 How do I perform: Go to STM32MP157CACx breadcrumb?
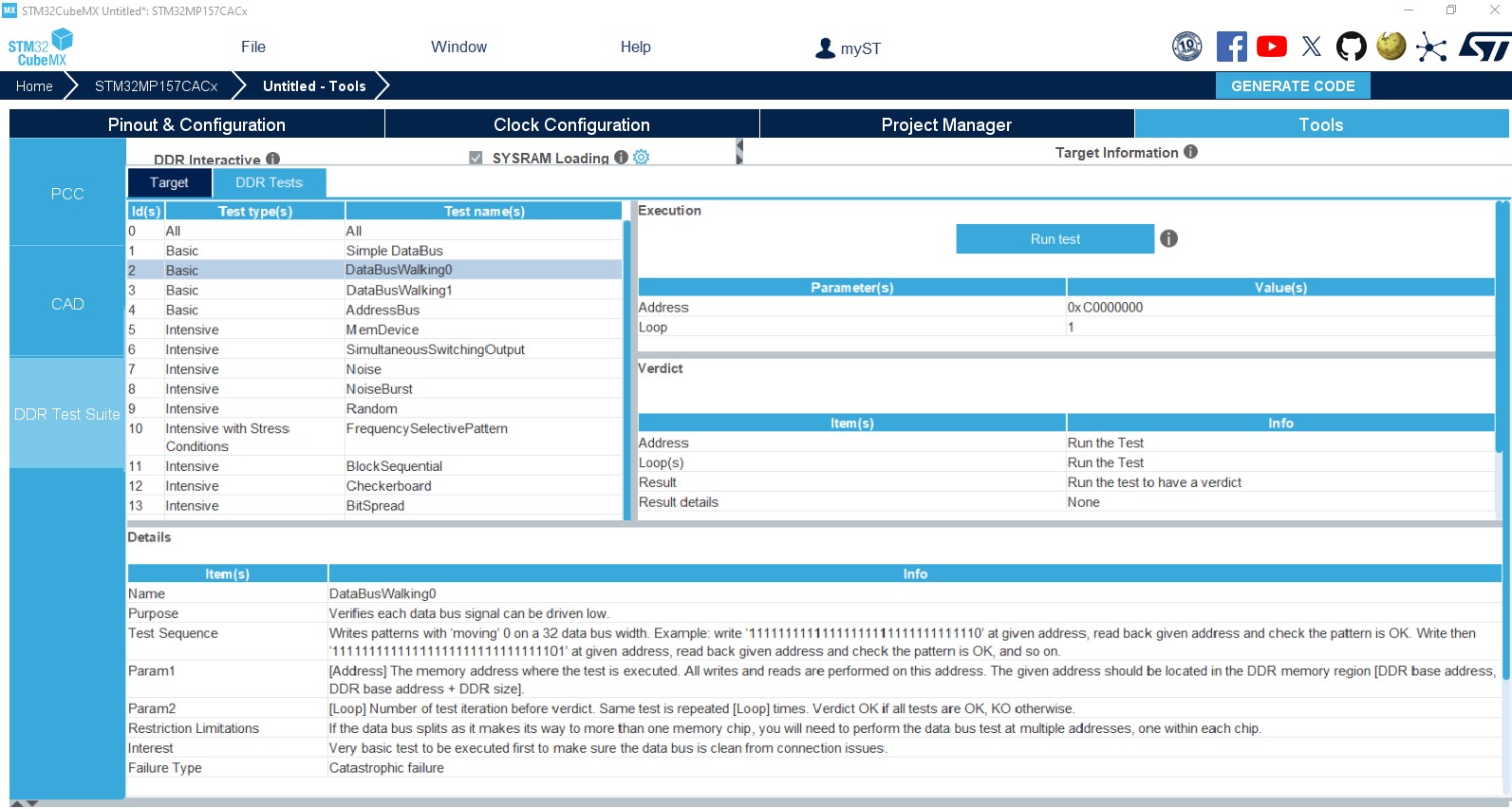tap(157, 86)
